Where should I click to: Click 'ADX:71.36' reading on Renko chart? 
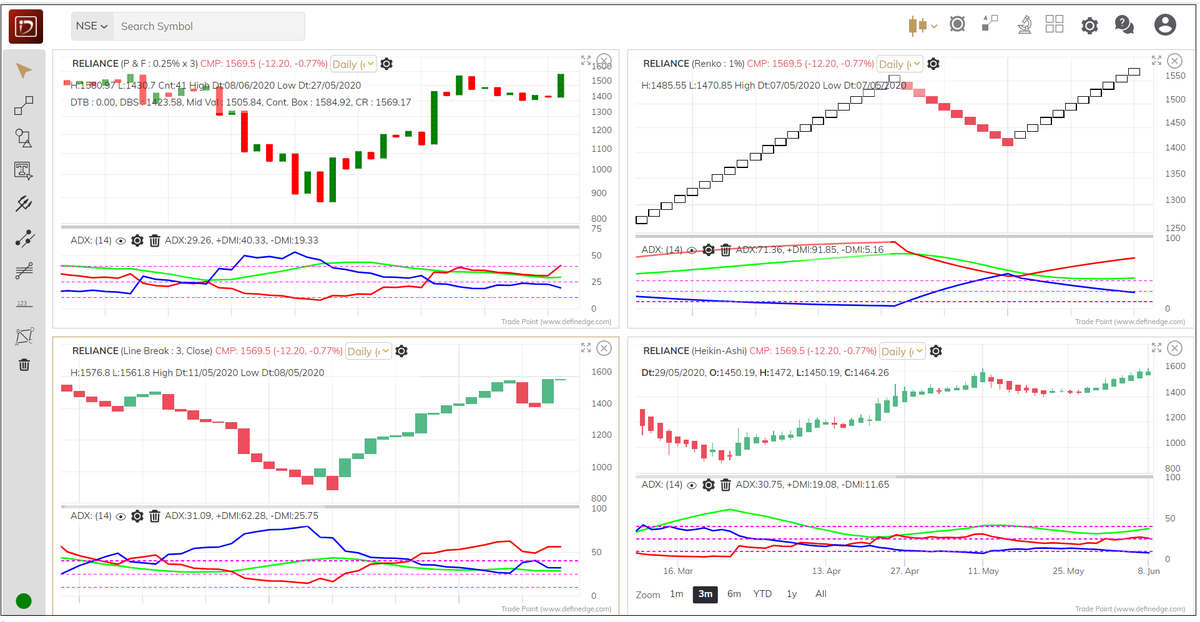tap(760, 249)
